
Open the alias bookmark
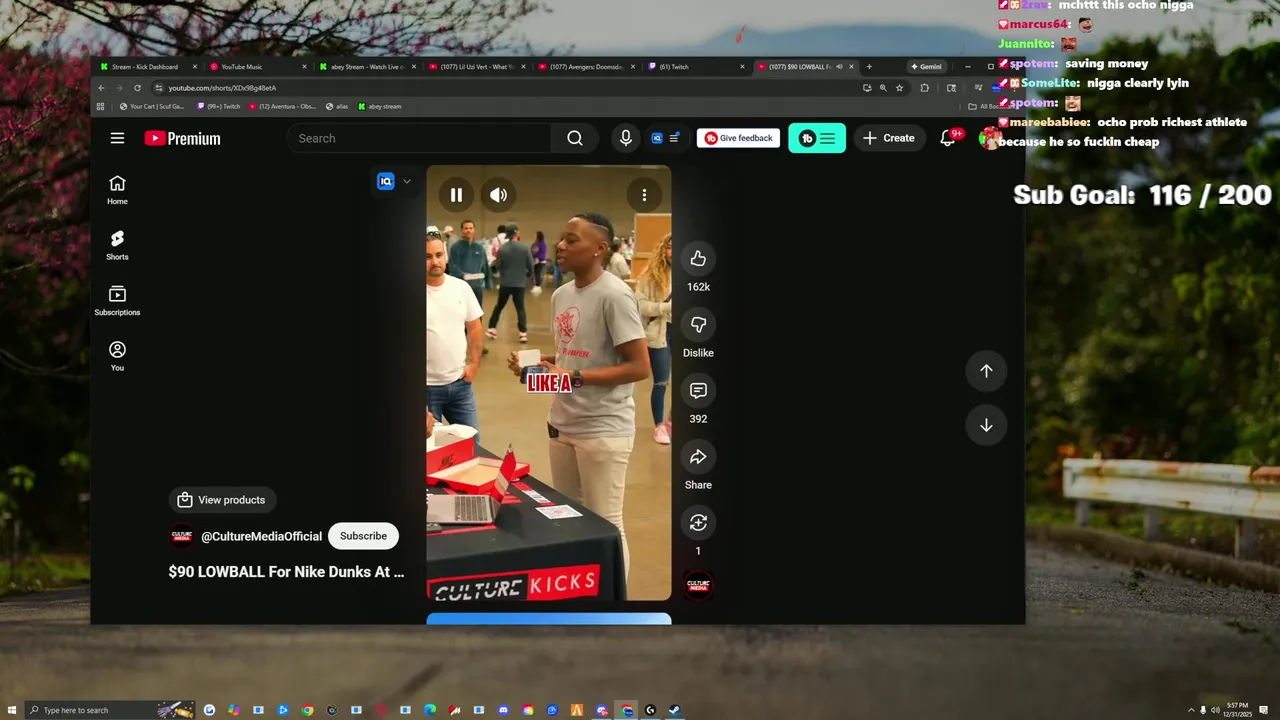[x=337, y=106]
